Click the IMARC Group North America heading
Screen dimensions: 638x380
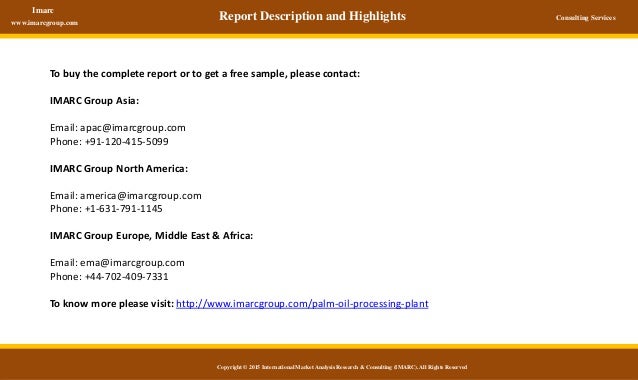tap(119, 168)
